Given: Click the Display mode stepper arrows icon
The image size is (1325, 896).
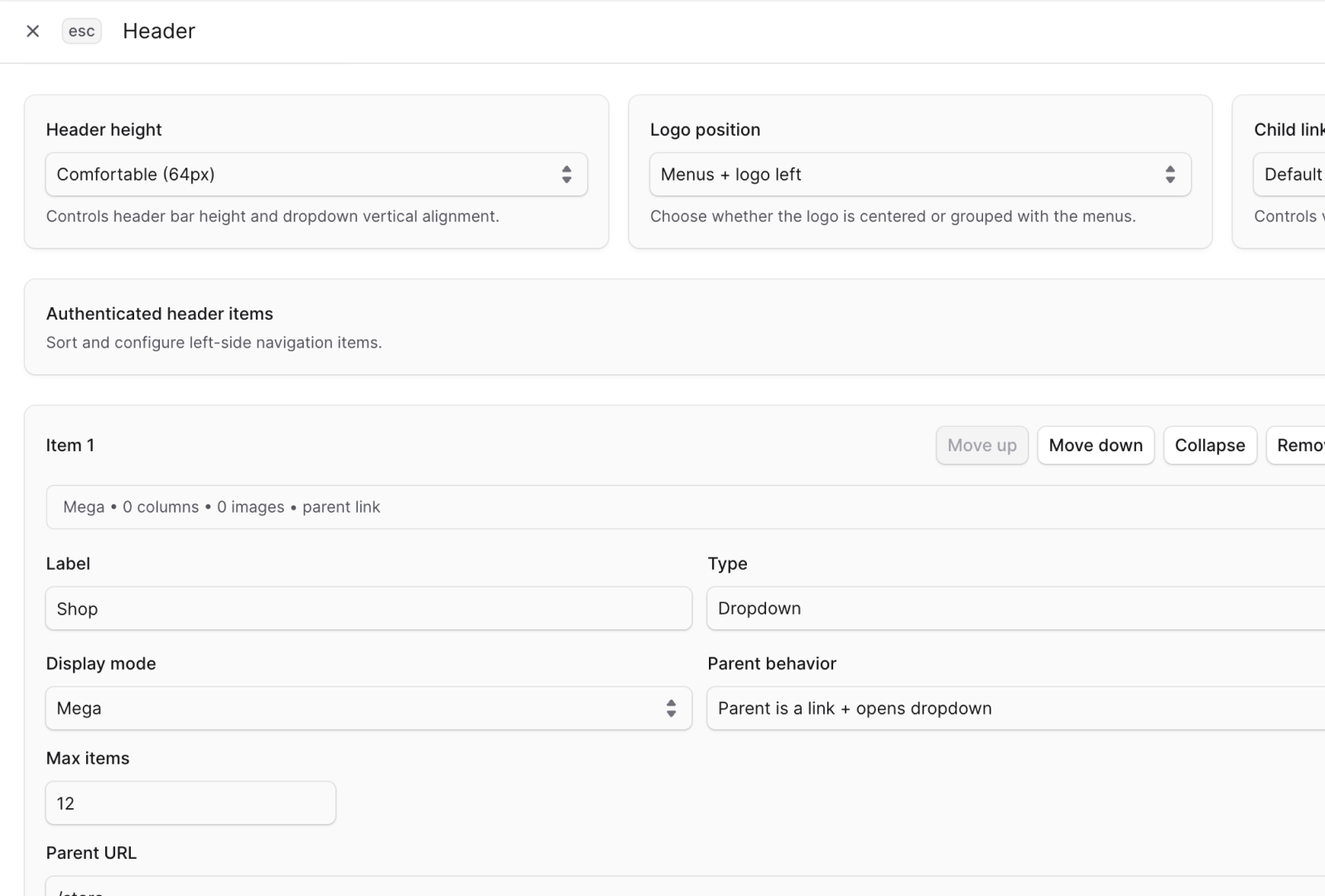Looking at the screenshot, I should (x=671, y=708).
